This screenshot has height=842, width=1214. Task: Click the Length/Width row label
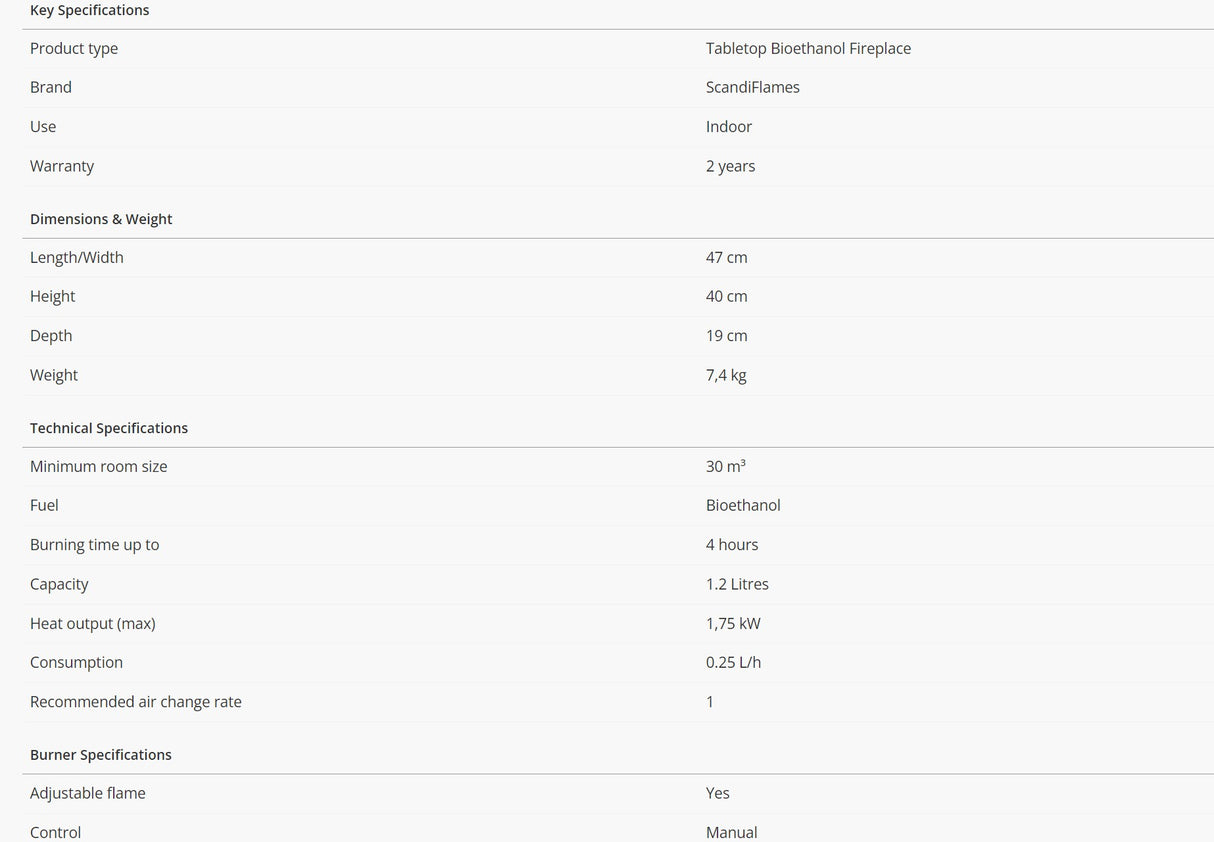77,257
